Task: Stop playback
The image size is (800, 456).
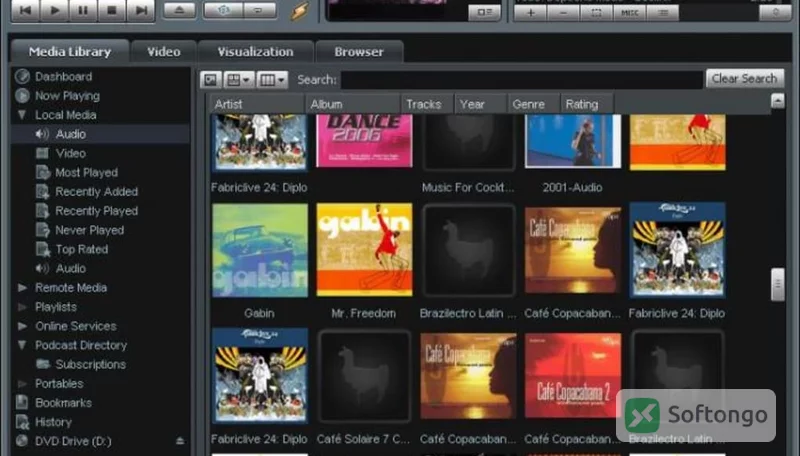Action: pyautogui.click(x=112, y=10)
